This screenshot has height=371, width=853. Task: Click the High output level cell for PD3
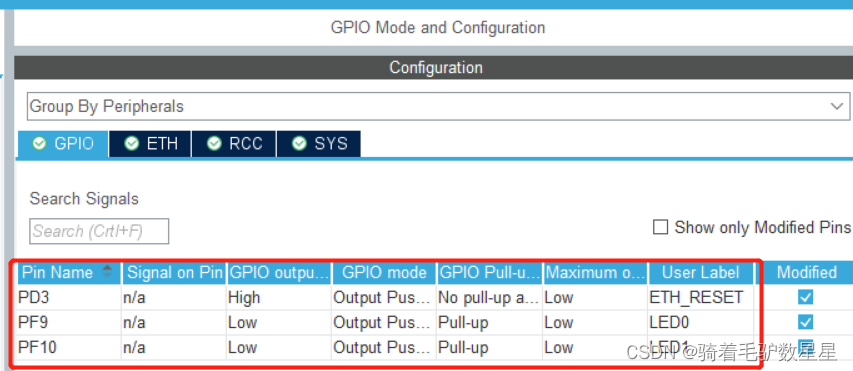point(278,298)
